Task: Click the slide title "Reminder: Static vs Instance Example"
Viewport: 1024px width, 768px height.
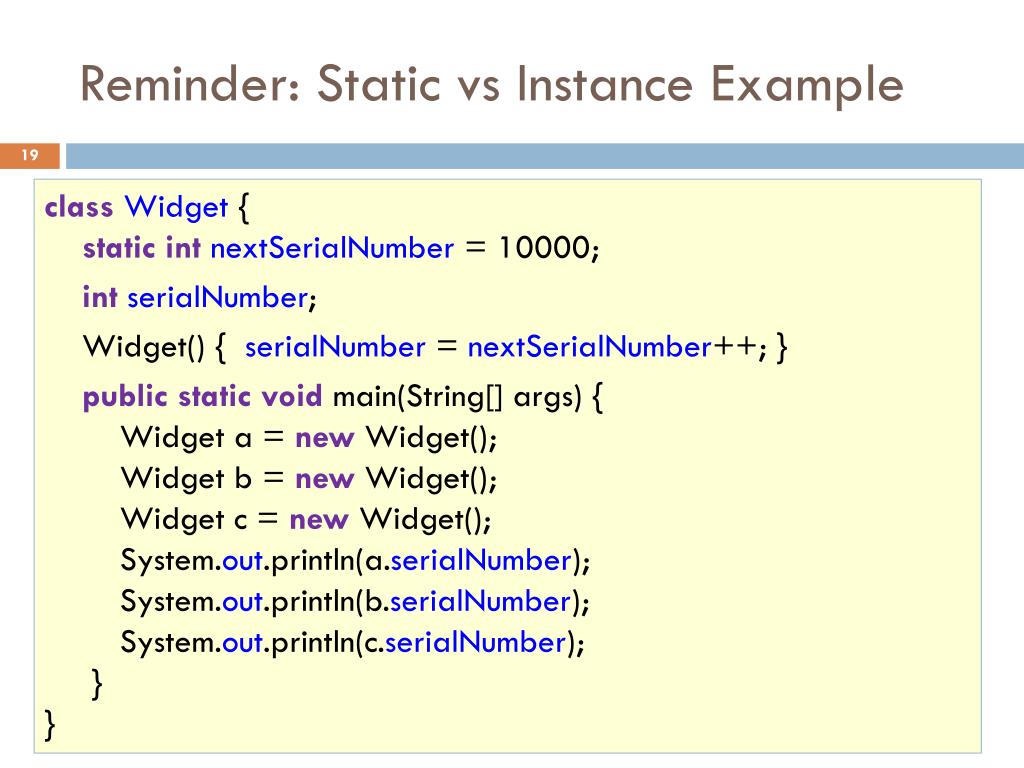Action: pos(491,85)
